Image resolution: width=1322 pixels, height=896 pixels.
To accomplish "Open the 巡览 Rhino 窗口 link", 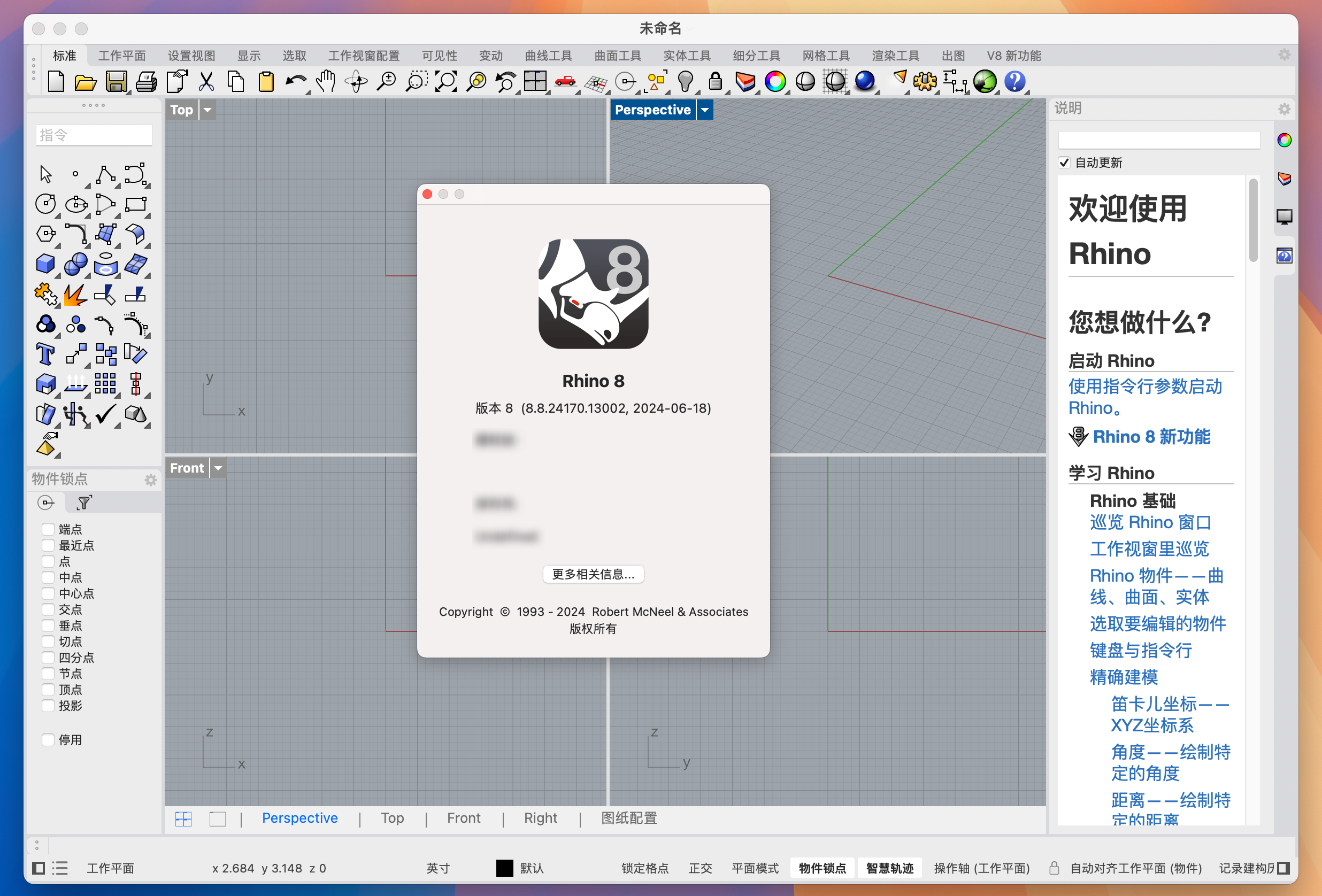I will tap(1150, 522).
